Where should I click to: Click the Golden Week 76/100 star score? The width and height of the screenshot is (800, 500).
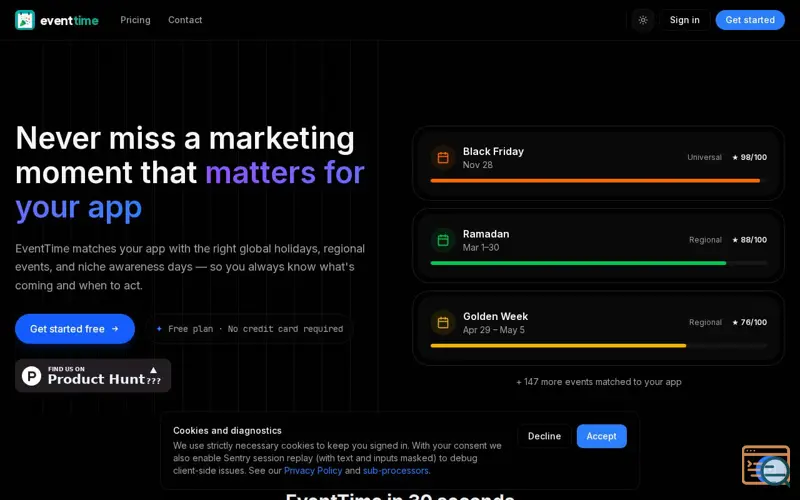click(749, 322)
